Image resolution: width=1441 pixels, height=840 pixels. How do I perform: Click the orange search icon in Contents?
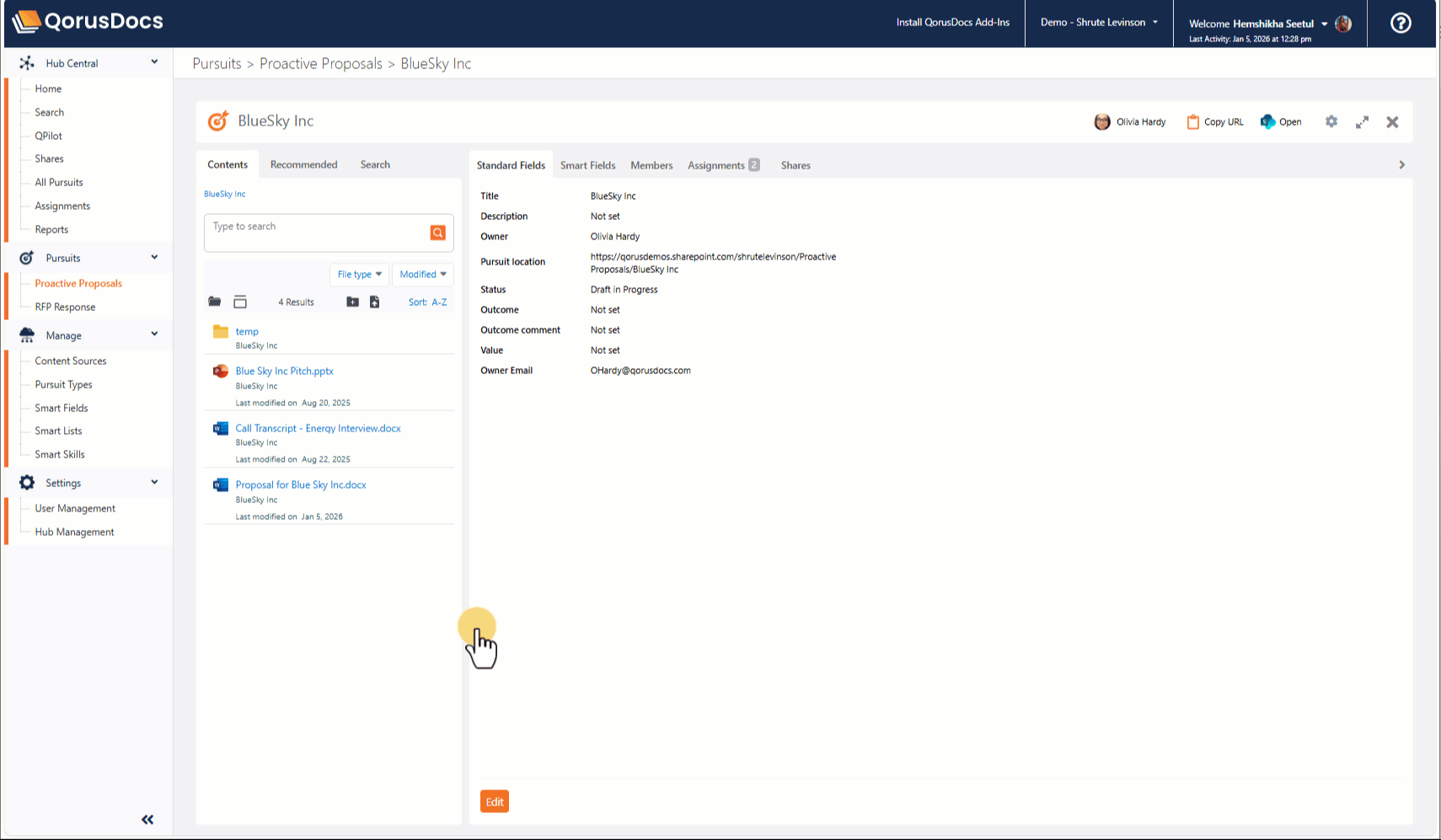click(x=437, y=233)
